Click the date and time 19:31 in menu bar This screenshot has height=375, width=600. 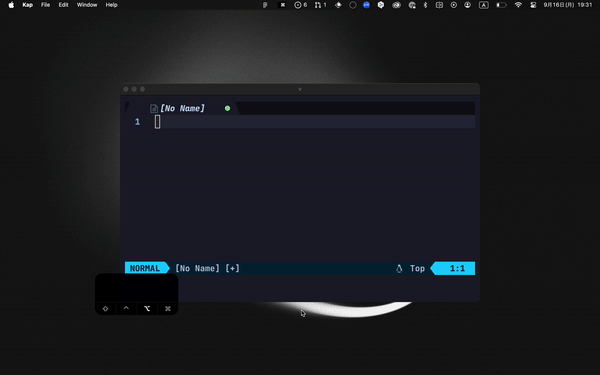pos(568,5)
